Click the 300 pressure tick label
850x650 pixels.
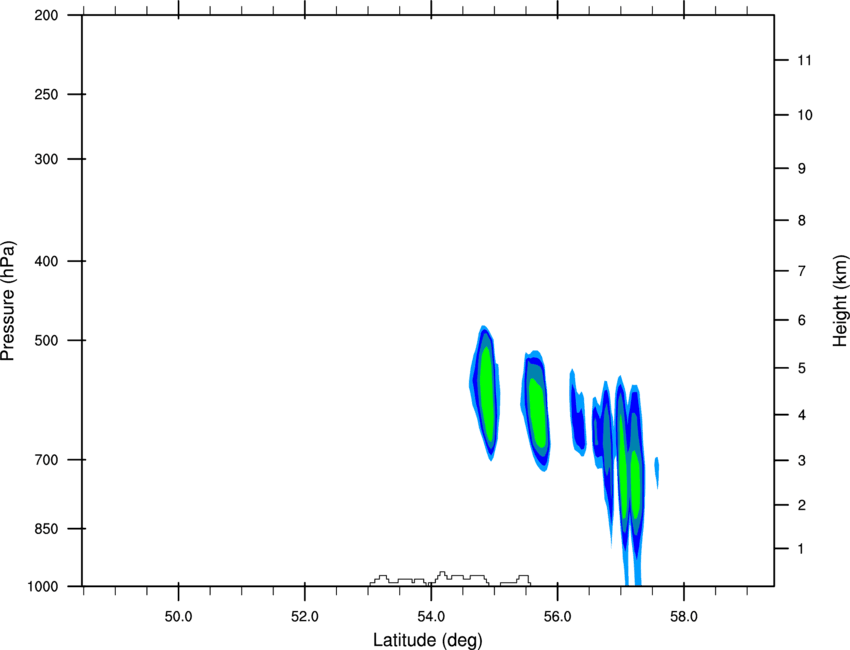(x=46, y=159)
